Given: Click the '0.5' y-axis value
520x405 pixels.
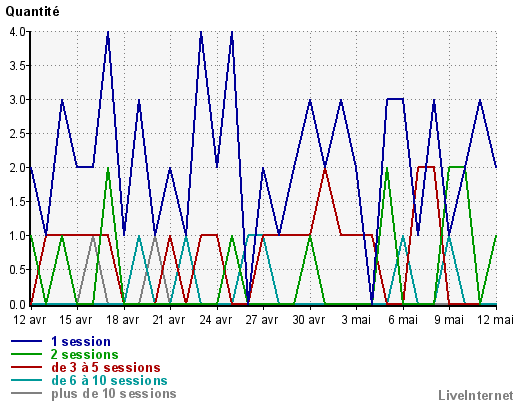Looking at the screenshot, I should (18, 270).
